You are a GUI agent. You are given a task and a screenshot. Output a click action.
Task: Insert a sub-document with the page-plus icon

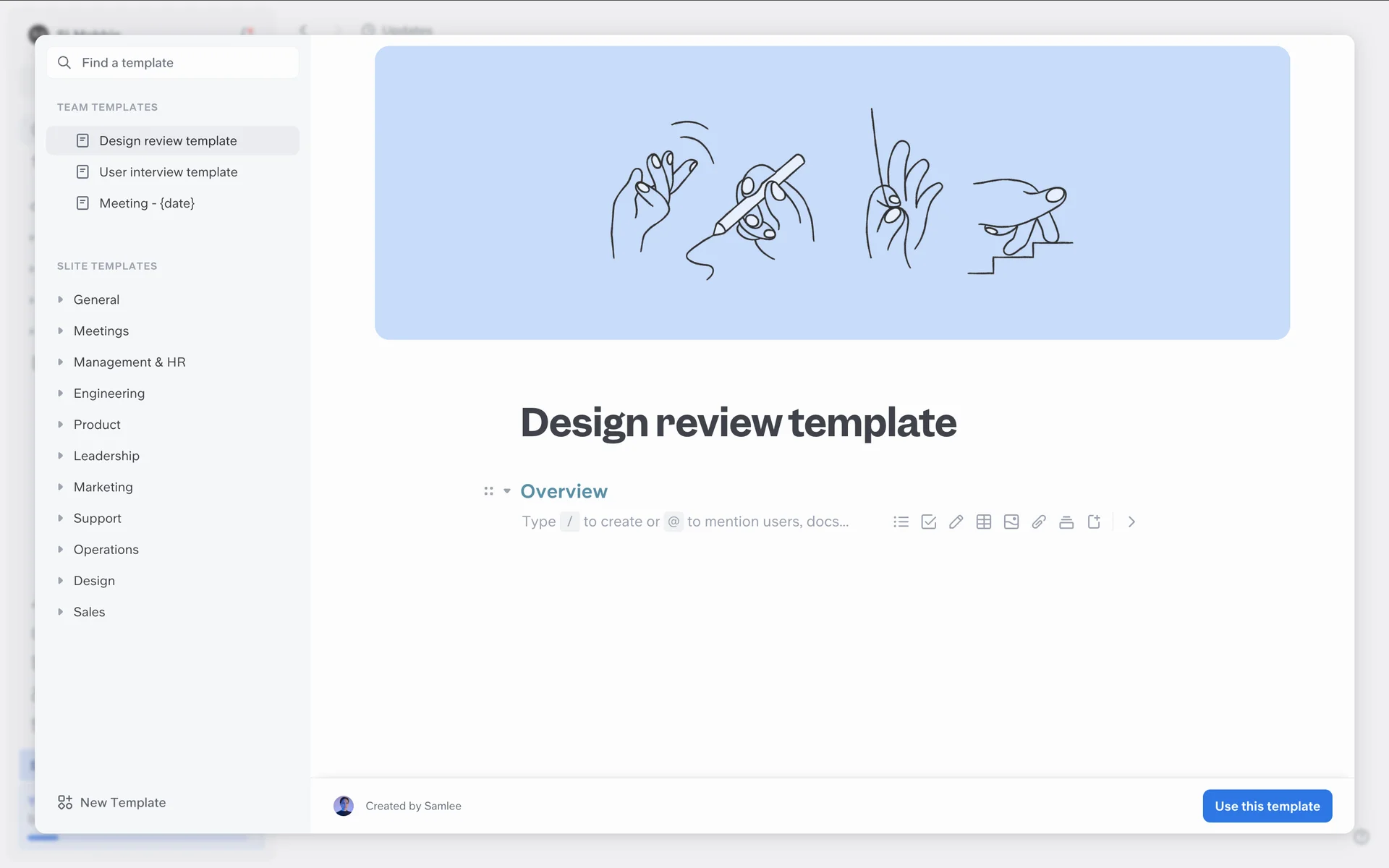click(1094, 522)
